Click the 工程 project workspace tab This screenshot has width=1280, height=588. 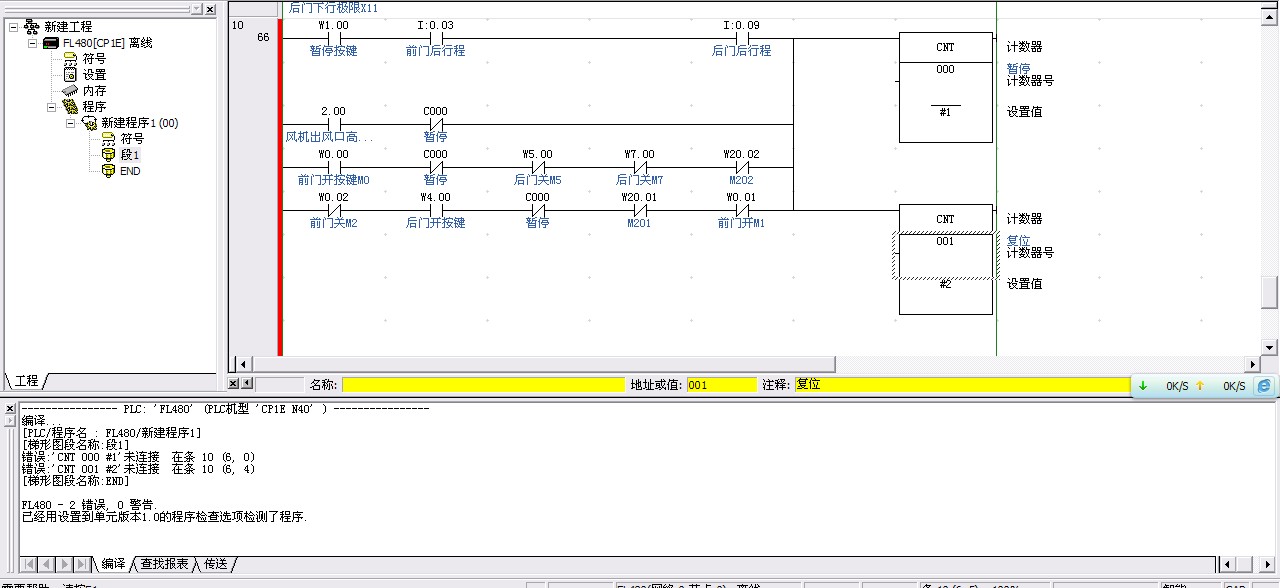click(26, 381)
